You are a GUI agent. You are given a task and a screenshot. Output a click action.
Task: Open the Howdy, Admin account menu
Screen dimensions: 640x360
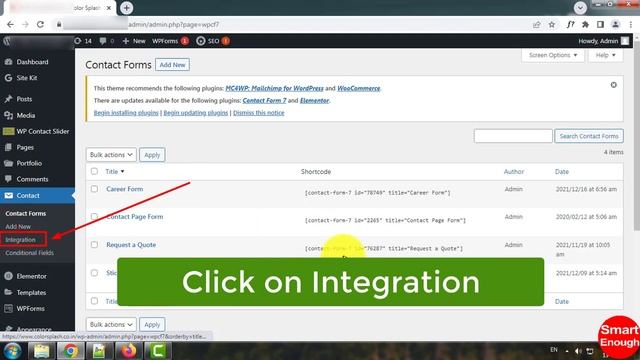603,41
